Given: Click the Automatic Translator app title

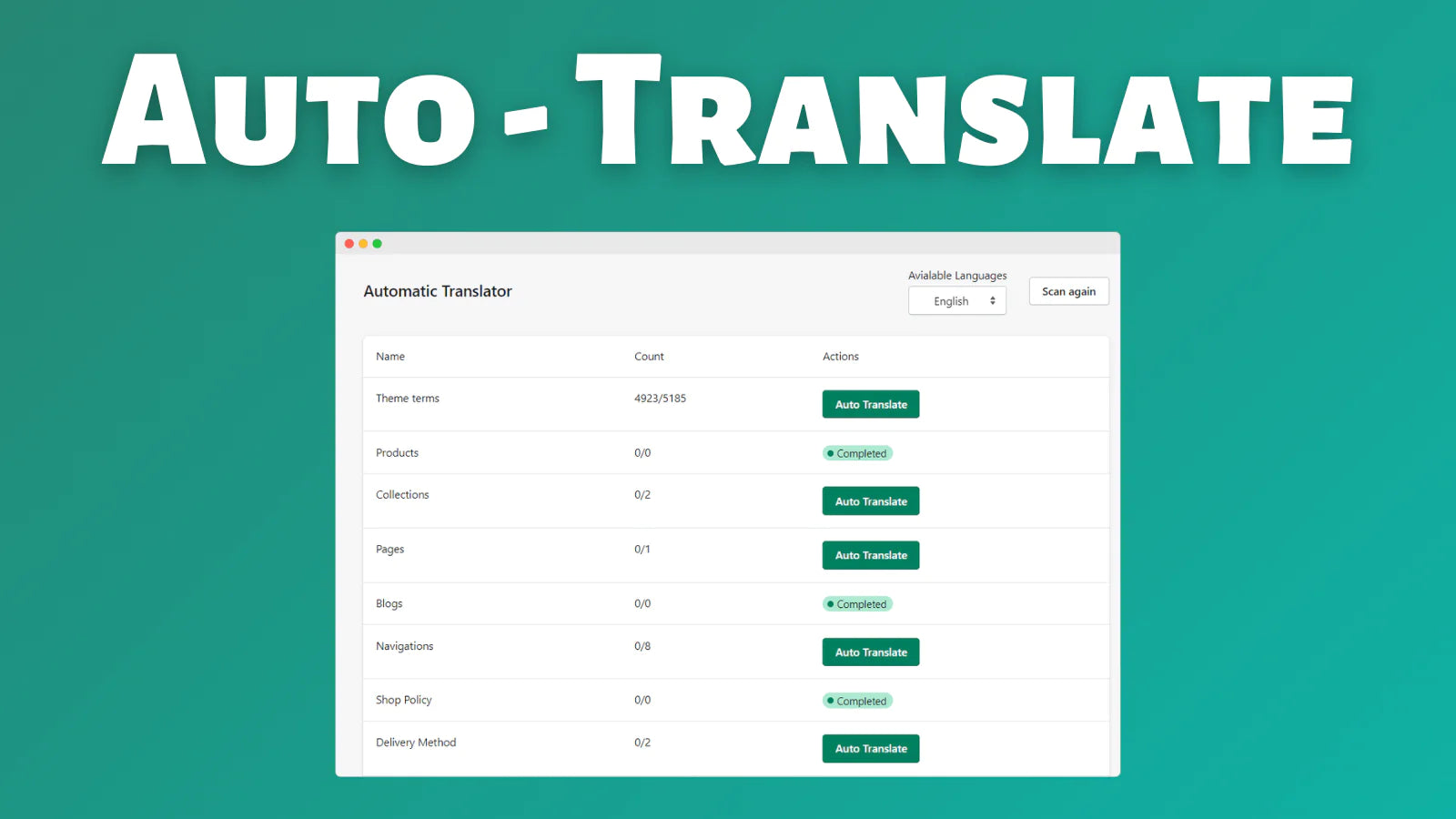Looking at the screenshot, I should pyautogui.click(x=438, y=291).
